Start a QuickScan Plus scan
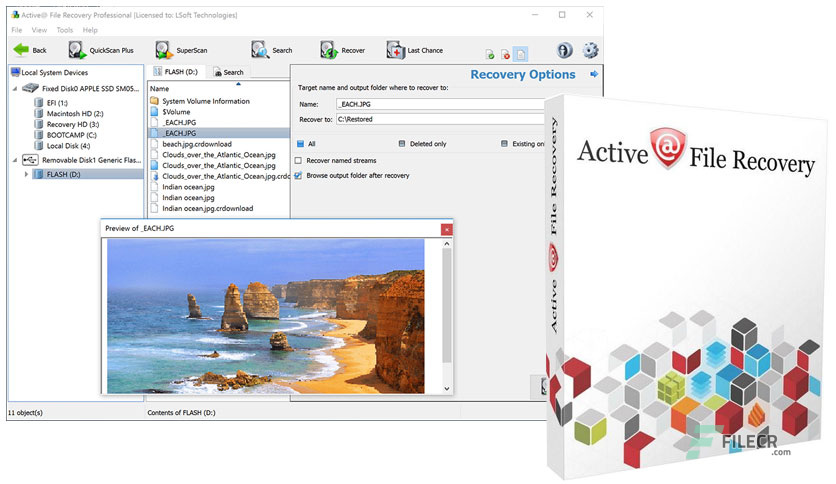 (x=101, y=50)
